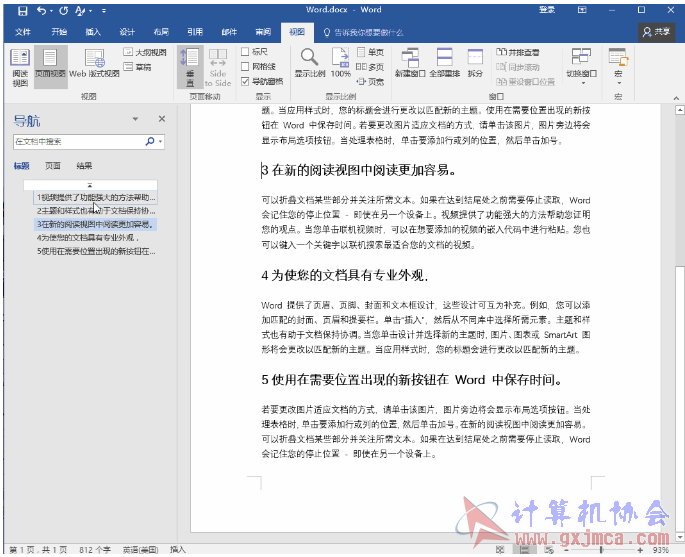The image size is (685, 557).
Task: Open search options dropdown arrow
Action: [161, 142]
